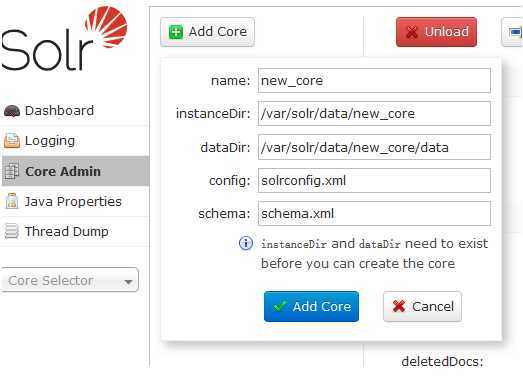Click the green checkmark on Add Core
The height and width of the screenshot is (385, 523).
(x=279, y=306)
